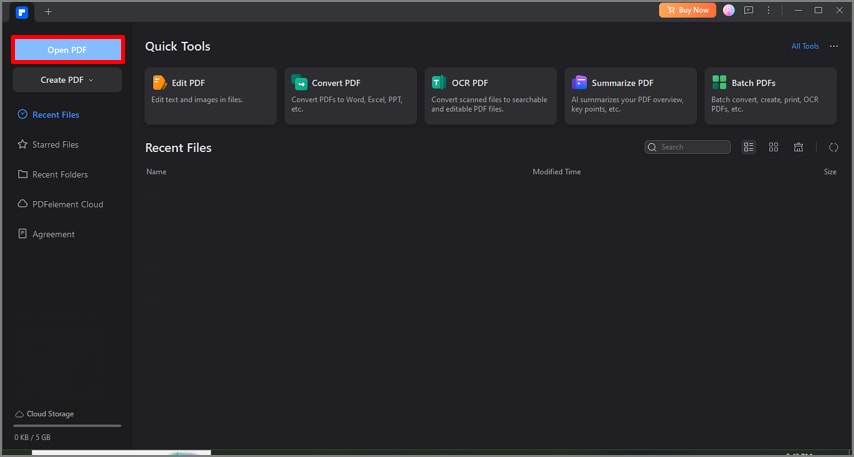Go to Recent Folders
Viewport: 854px width, 457px height.
pyautogui.click(x=52, y=174)
